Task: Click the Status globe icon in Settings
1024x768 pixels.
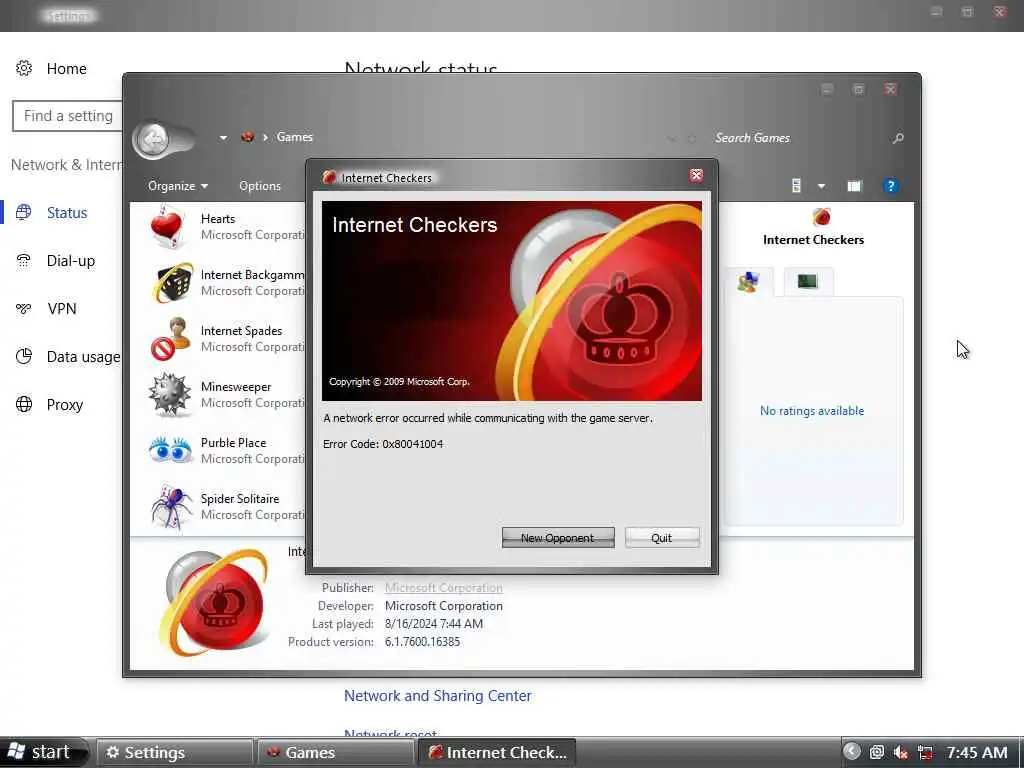Action: (24, 212)
